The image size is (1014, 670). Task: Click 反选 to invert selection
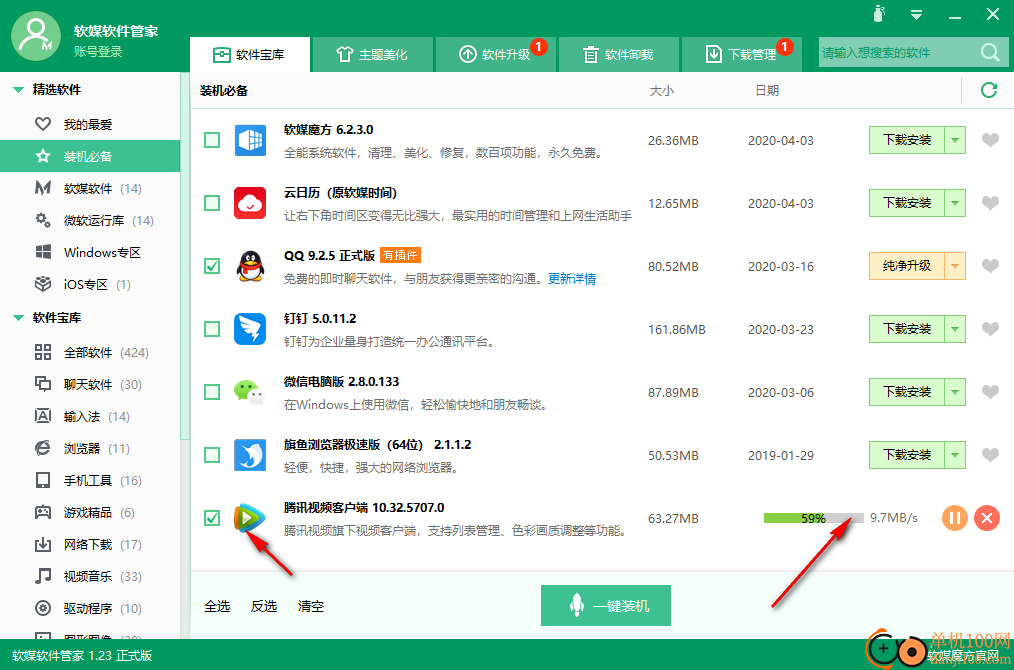click(264, 606)
